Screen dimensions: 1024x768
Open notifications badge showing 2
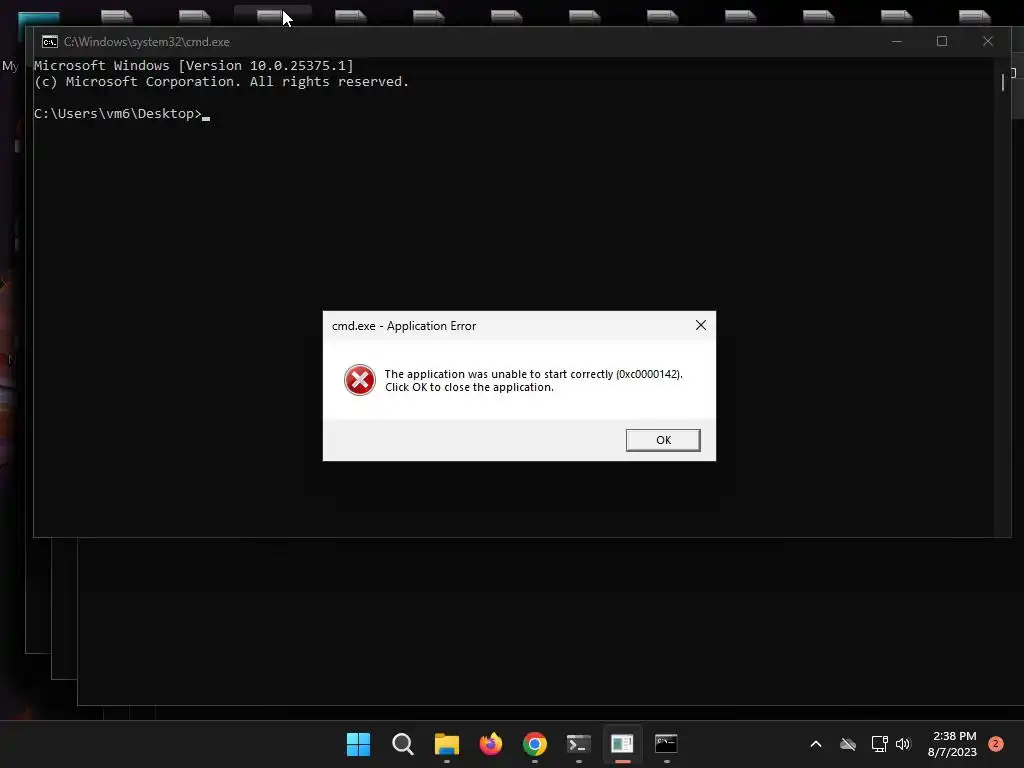(x=996, y=744)
